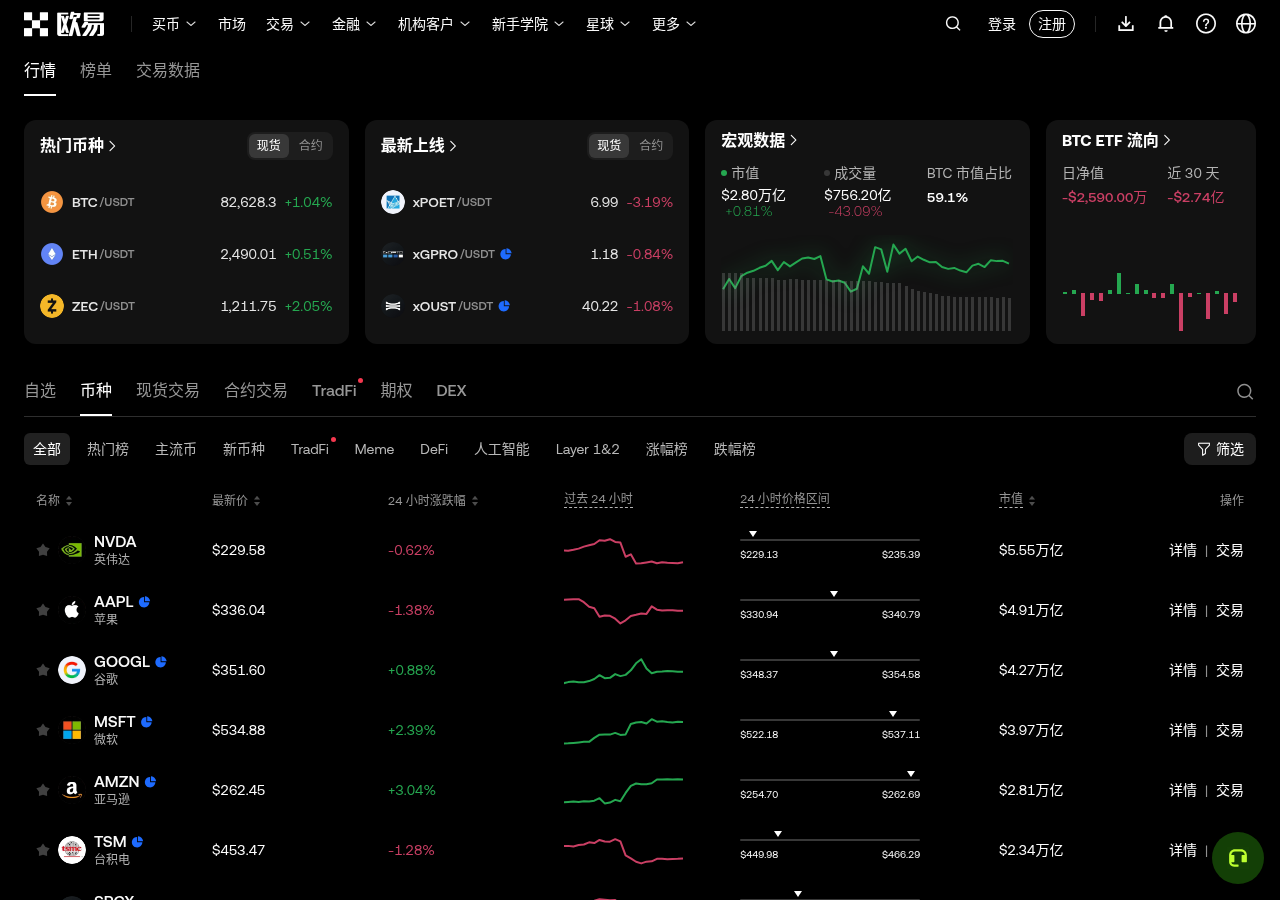Click the xGPRO token icon
1280x900 pixels.
pyautogui.click(x=393, y=254)
